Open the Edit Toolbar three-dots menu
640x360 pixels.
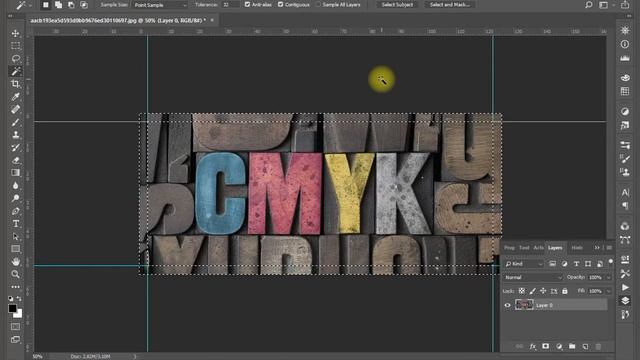coord(16,287)
